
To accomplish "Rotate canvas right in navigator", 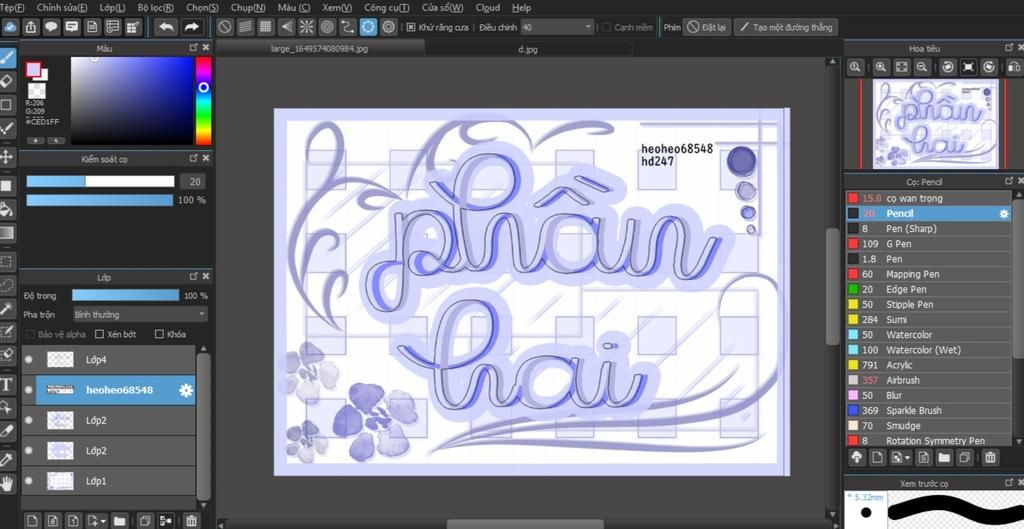I will pyautogui.click(x=989, y=67).
